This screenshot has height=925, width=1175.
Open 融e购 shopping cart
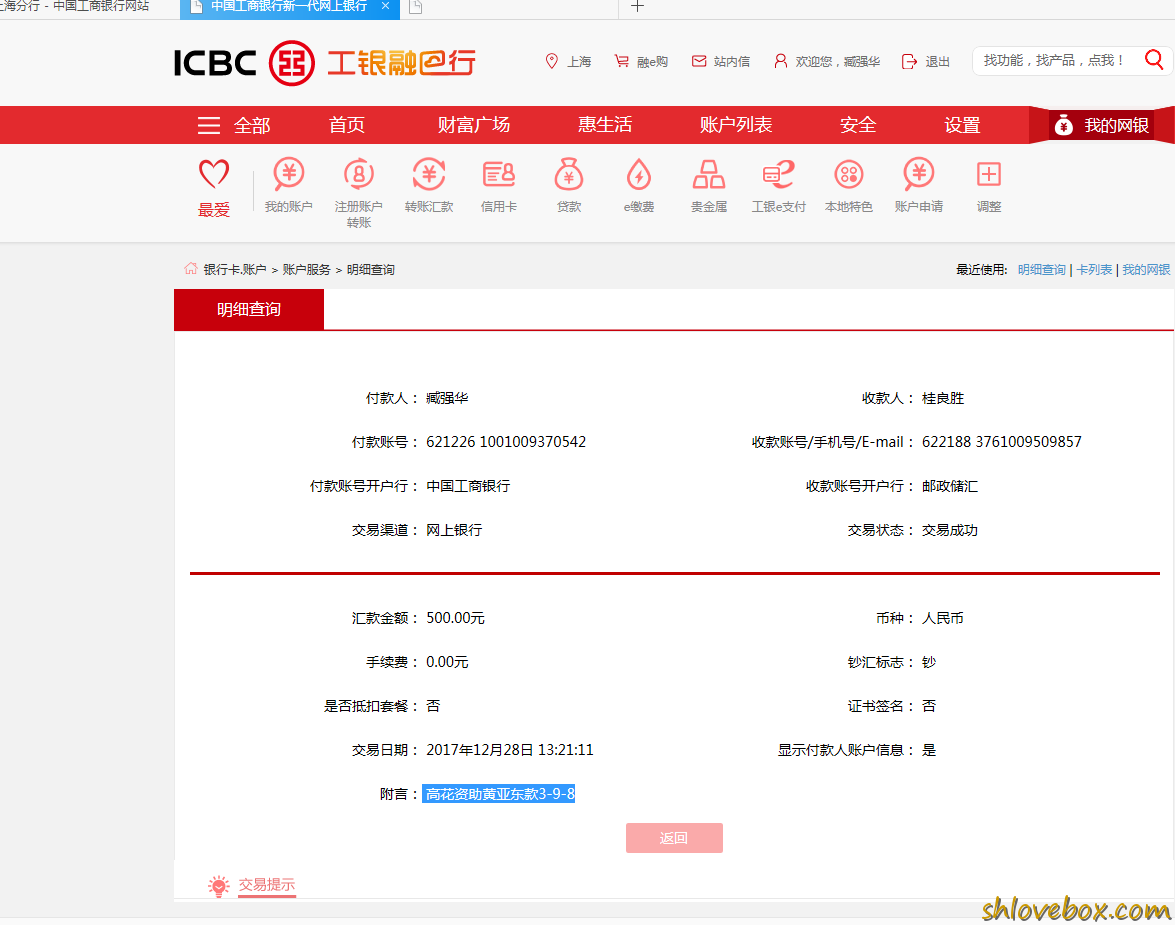(641, 61)
